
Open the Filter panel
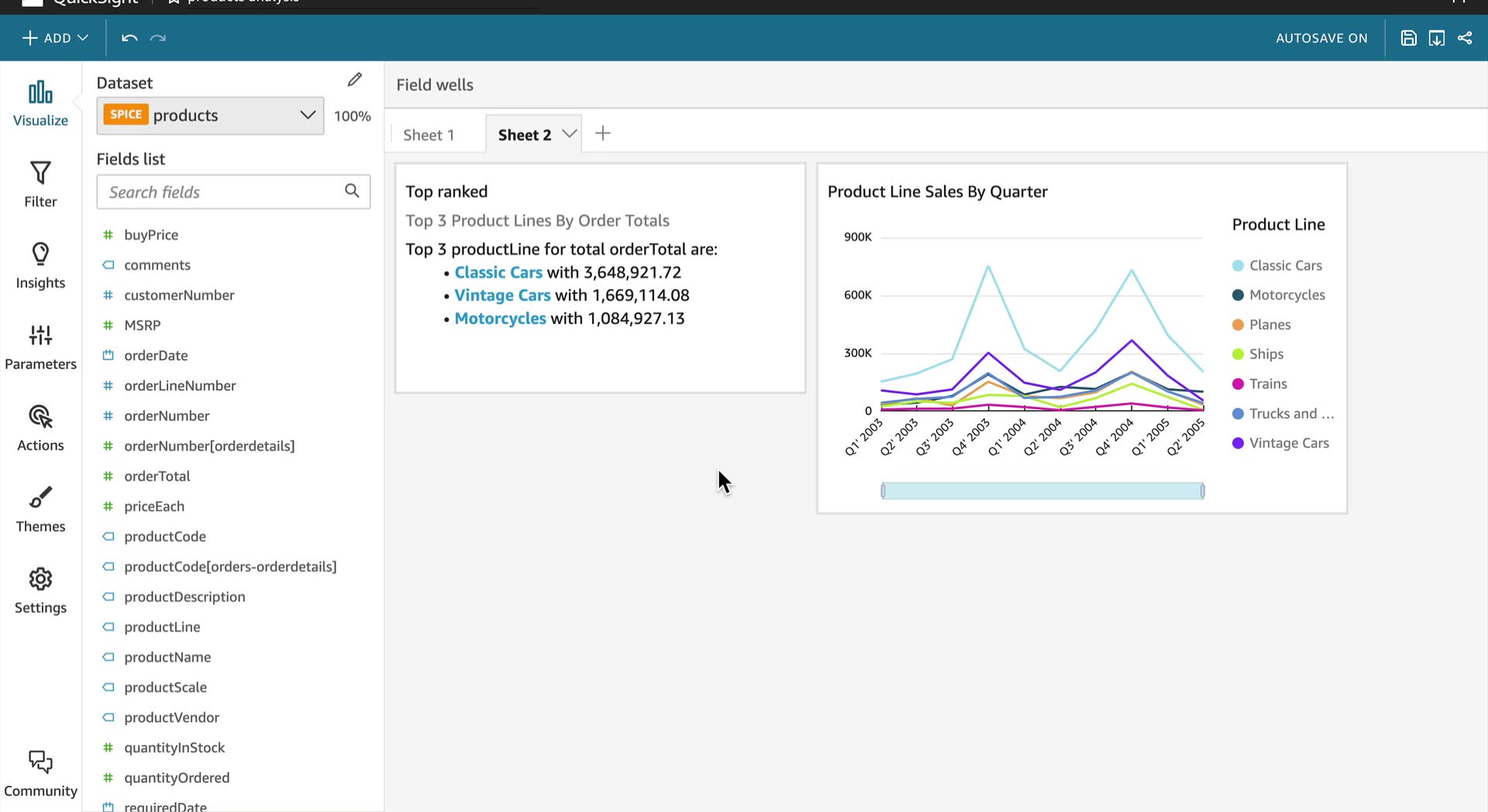pos(40,184)
